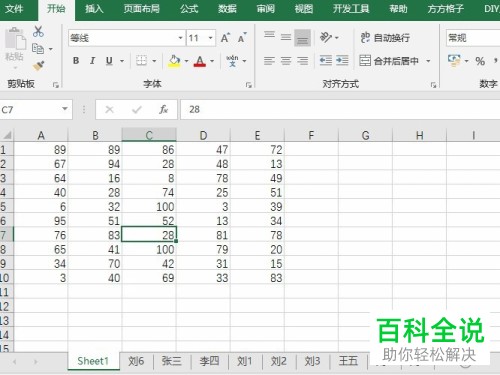Viewport: 500px width, 375px height.
Task: Open merge and center dropdown arrow
Action: coord(428,61)
